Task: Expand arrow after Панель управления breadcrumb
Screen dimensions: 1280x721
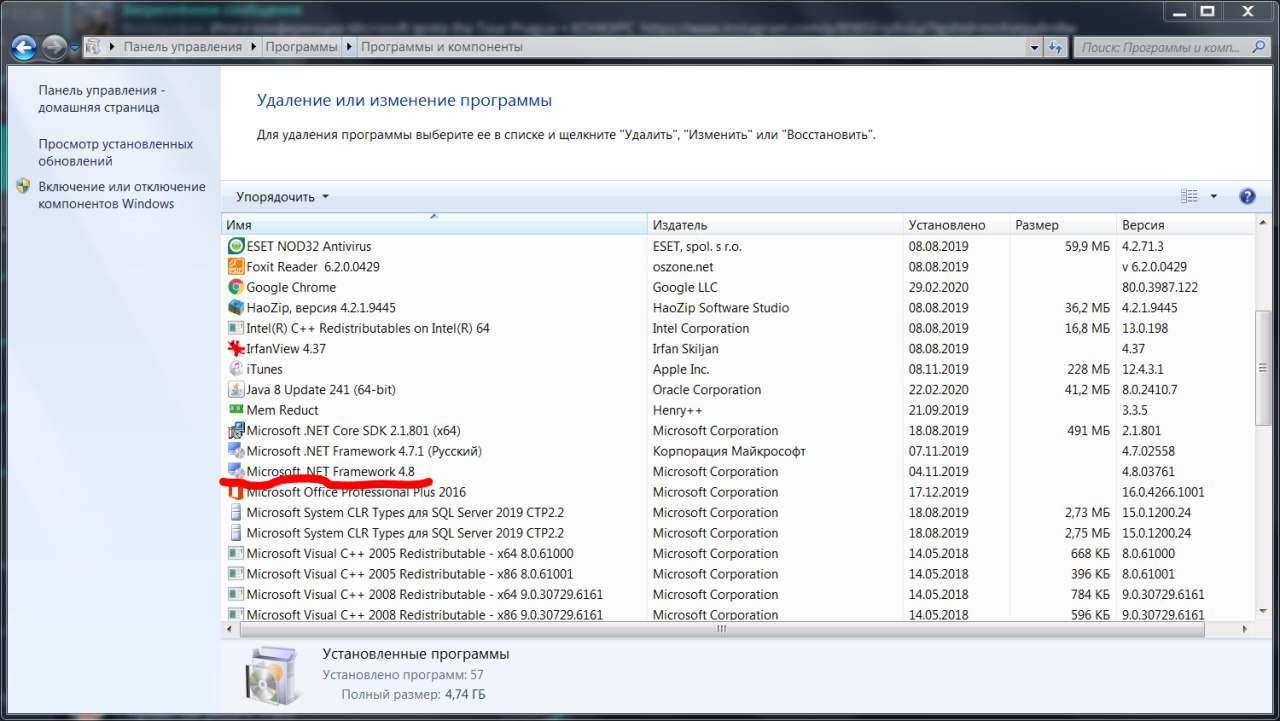Action: click(x=254, y=47)
